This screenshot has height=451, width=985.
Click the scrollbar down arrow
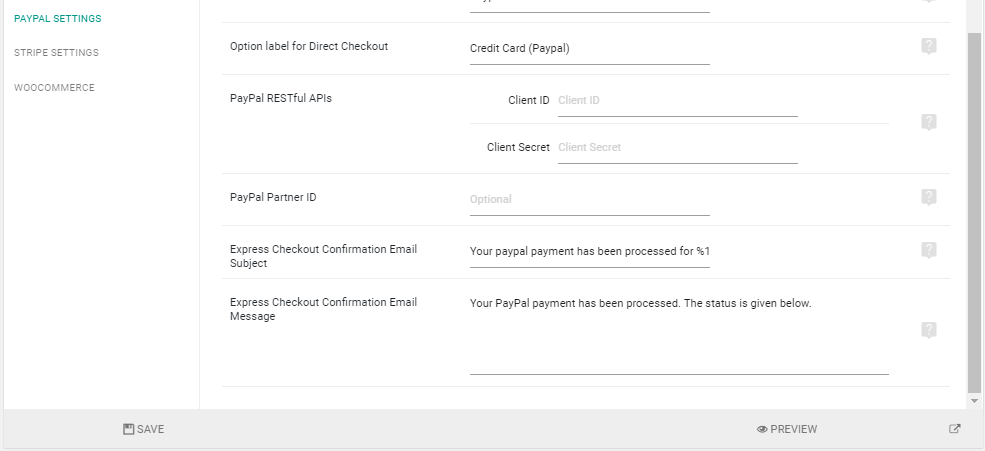click(x=974, y=401)
